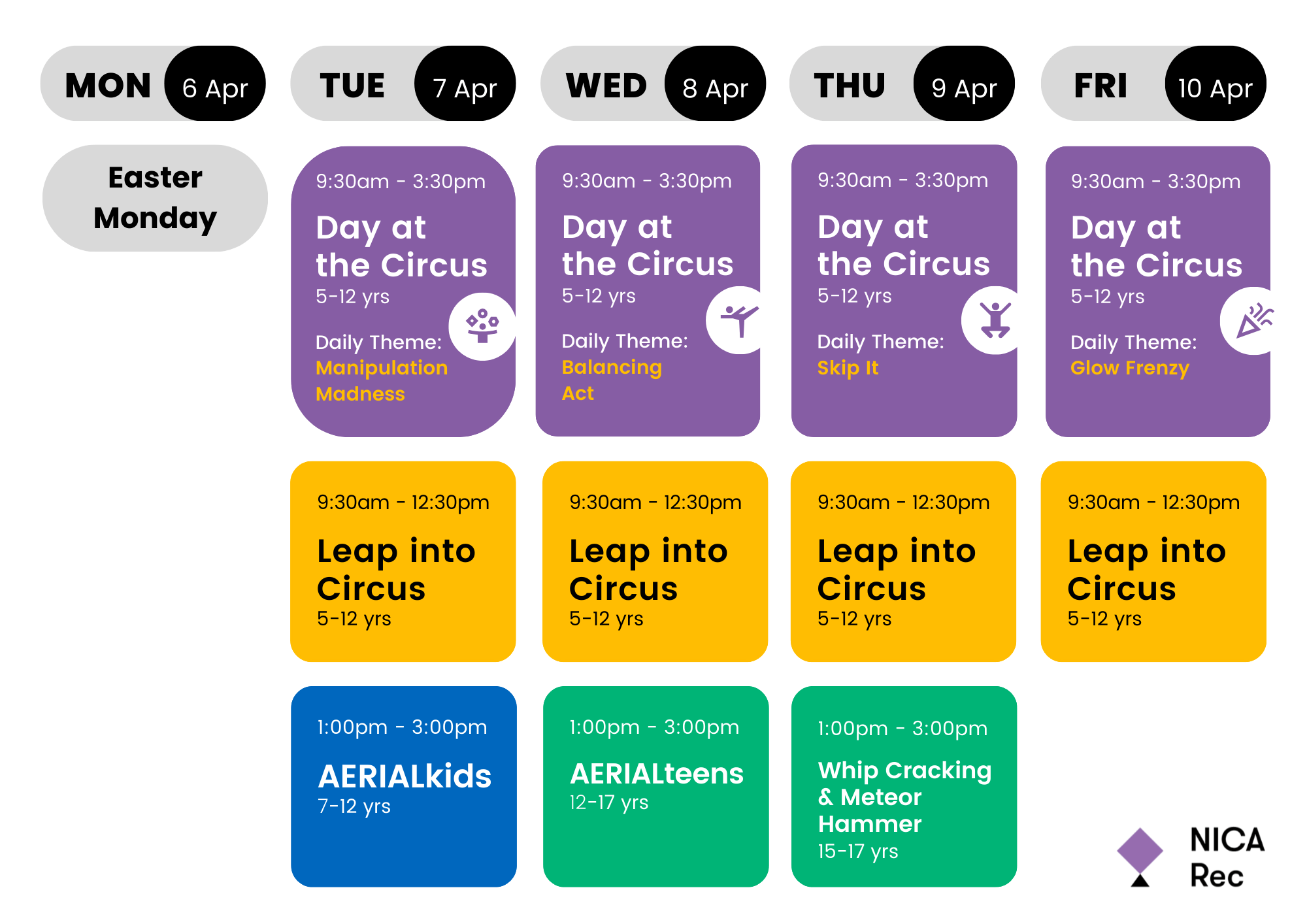Viewport: 1307px width, 924px height.
Task: Click the jumping figure icon on Thursday
Action: [x=994, y=320]
